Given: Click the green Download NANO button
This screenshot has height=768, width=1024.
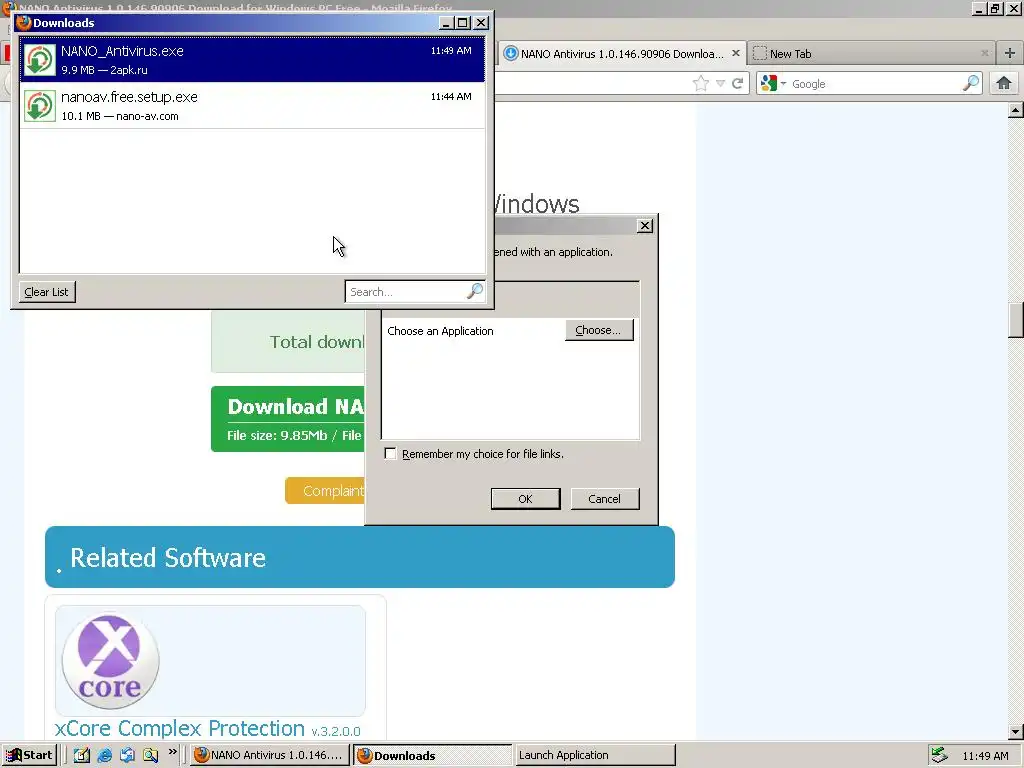Looking at the screenshot, I should 287,419.
